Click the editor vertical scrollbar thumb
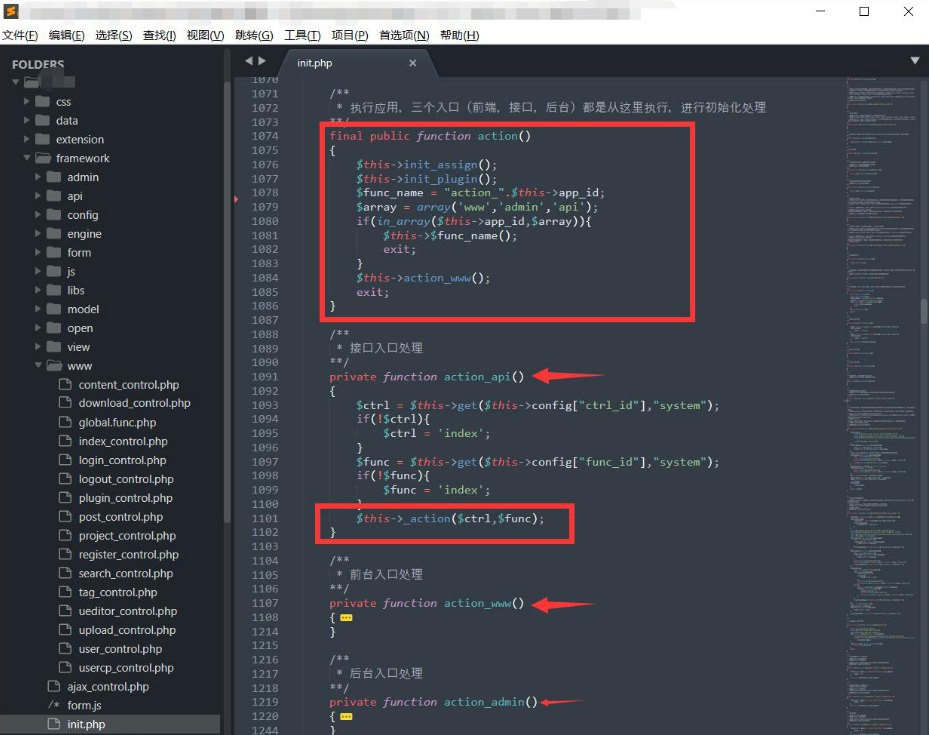The image size is (929, 735). [x=924, y=310]
